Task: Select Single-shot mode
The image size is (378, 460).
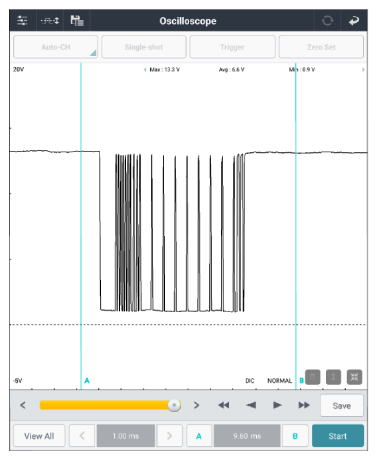Action: [144, 47]
